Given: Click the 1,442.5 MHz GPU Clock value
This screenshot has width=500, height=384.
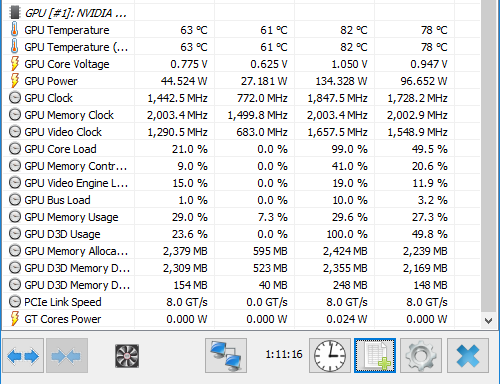Looking at the screenshot, I should (177, 98).
